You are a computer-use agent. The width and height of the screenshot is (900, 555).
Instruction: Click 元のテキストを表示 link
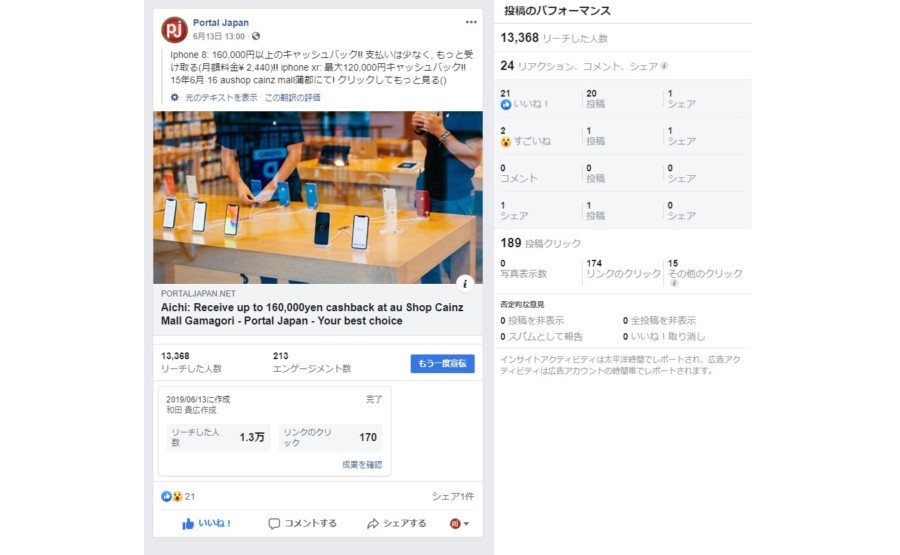(x=221, y=98)
